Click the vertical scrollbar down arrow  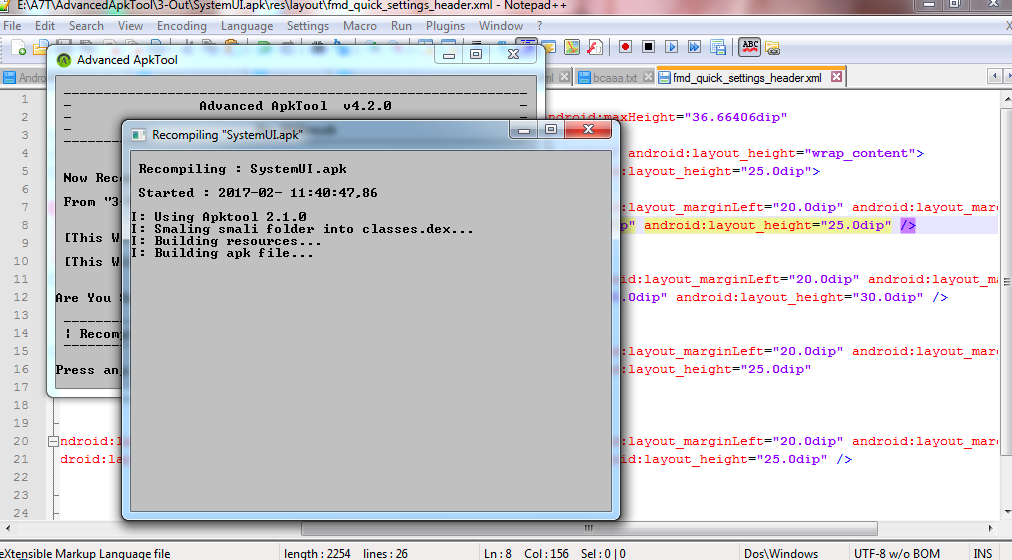coord(1006,512)
